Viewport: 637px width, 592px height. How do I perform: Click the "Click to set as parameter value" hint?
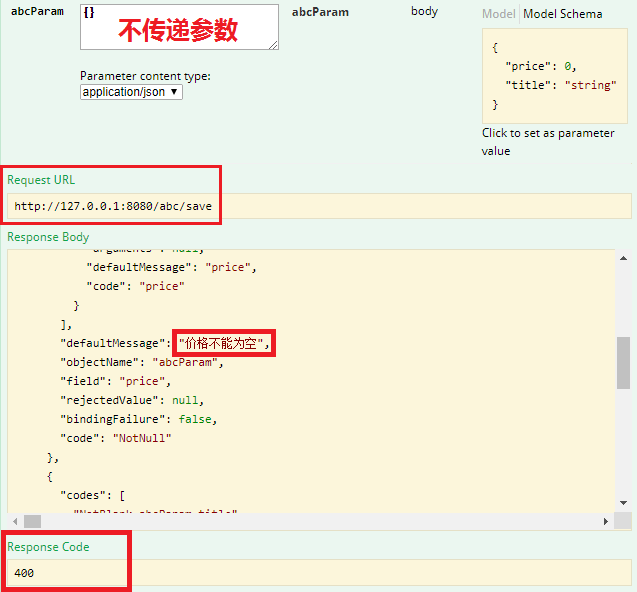tap(548, 142)
